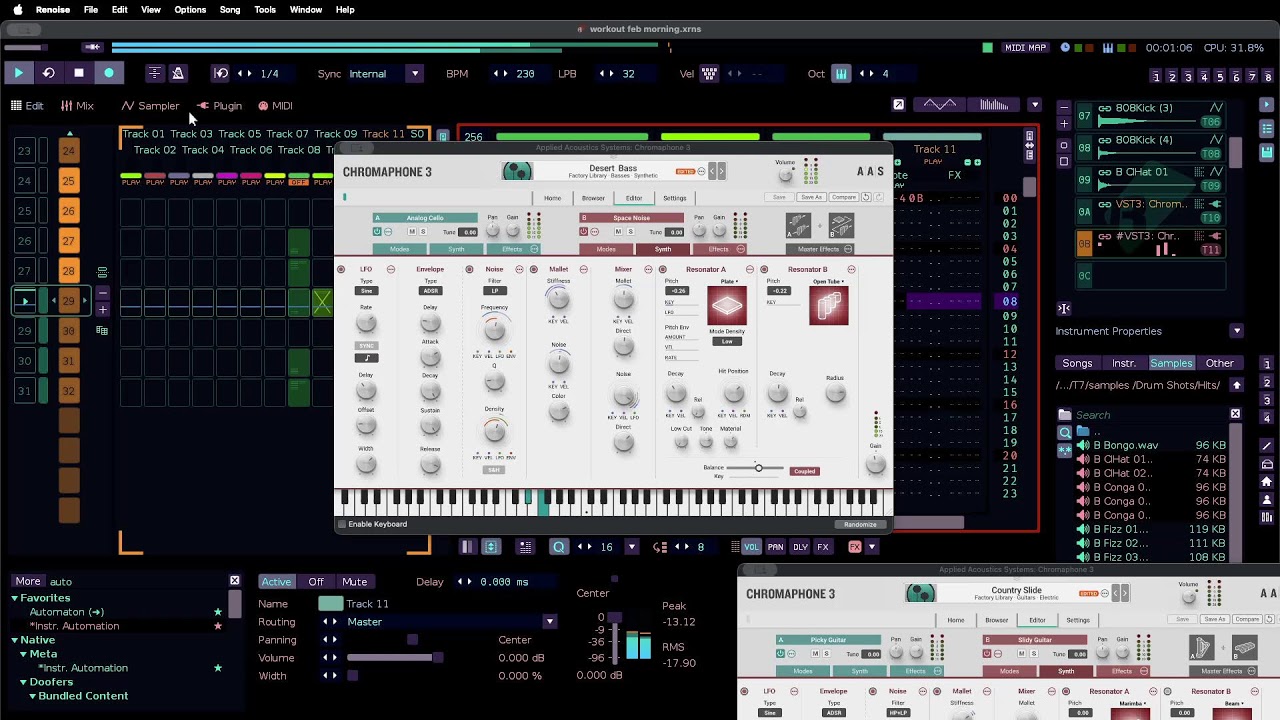The width and height of the screenshot is (1280, 720).
Task: Toggle the metronome icon
Action: [x=178, y=73]
